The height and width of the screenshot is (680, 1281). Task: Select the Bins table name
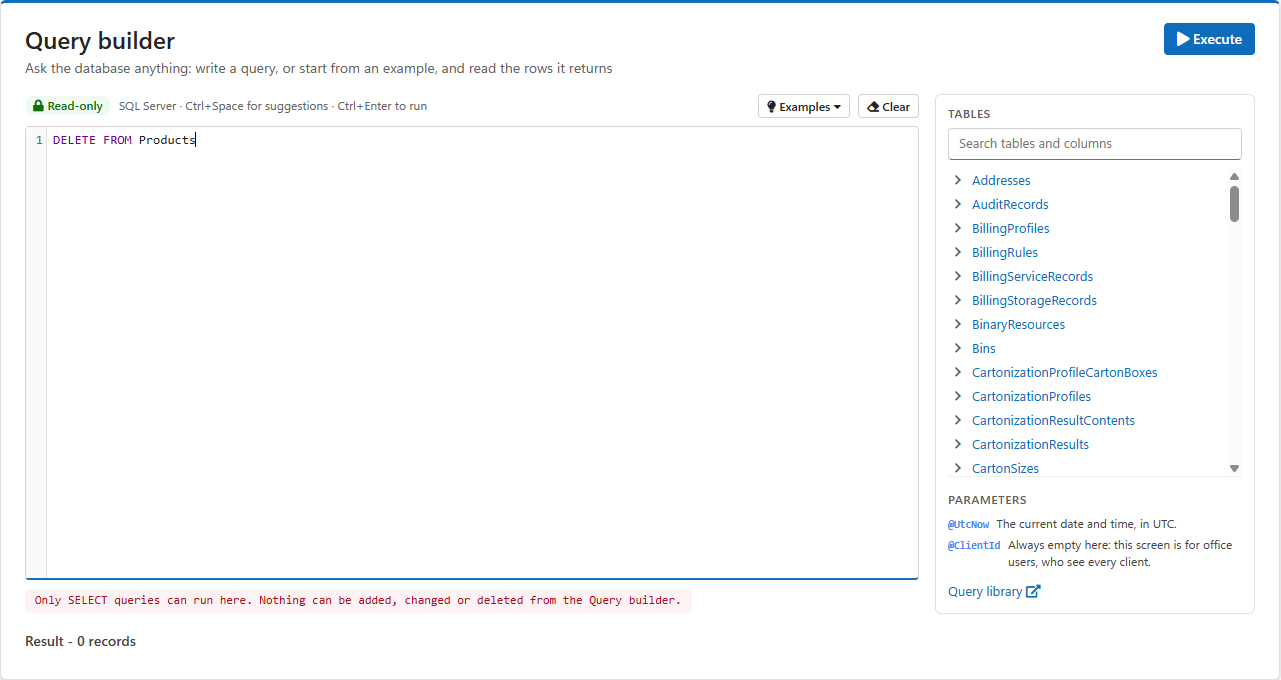tap(984, 349)
